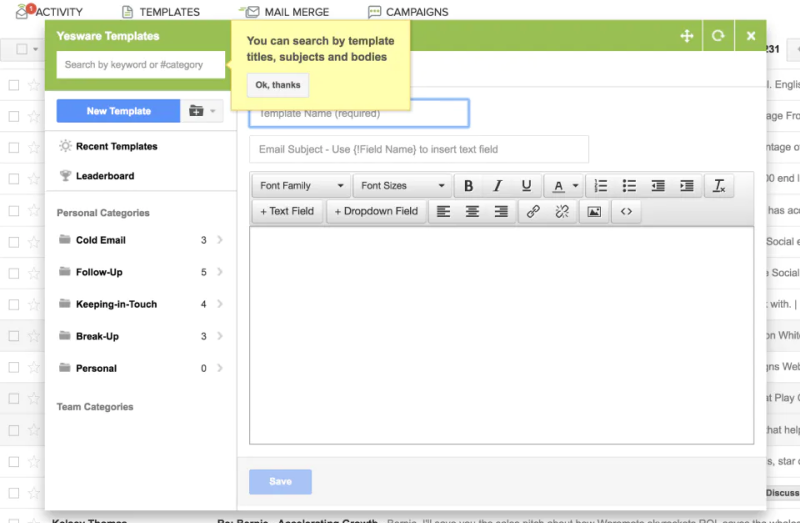
Task: Expand the Break-Up category chevron
Action: (x=220, y=336)
